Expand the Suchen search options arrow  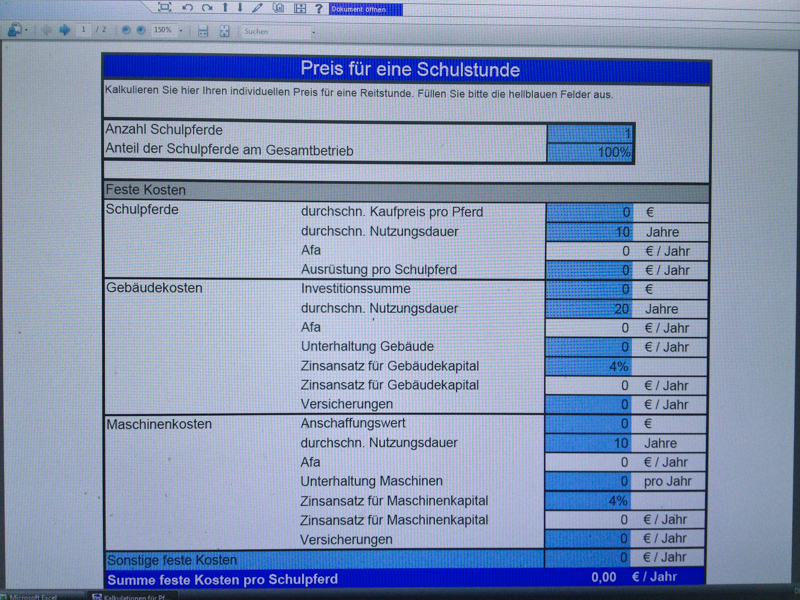tap(313, 32)
